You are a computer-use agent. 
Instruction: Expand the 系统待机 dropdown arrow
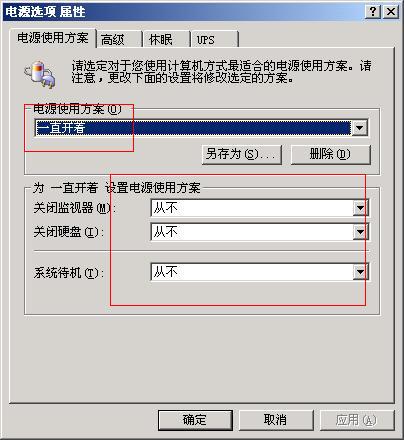click(360, 272)
